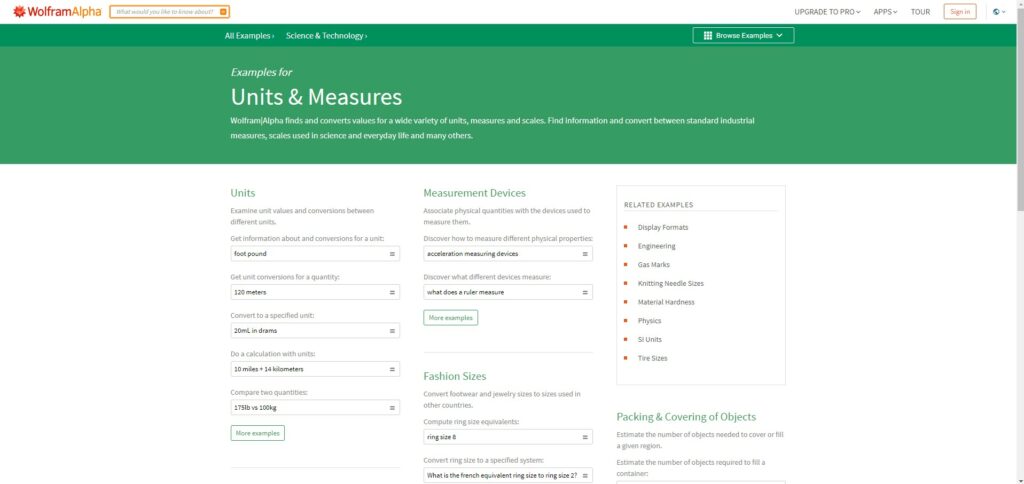Click equals icon for 175lb vs 100kg
This screenshot has height=484, width=1024.
(x=392, y=408)
